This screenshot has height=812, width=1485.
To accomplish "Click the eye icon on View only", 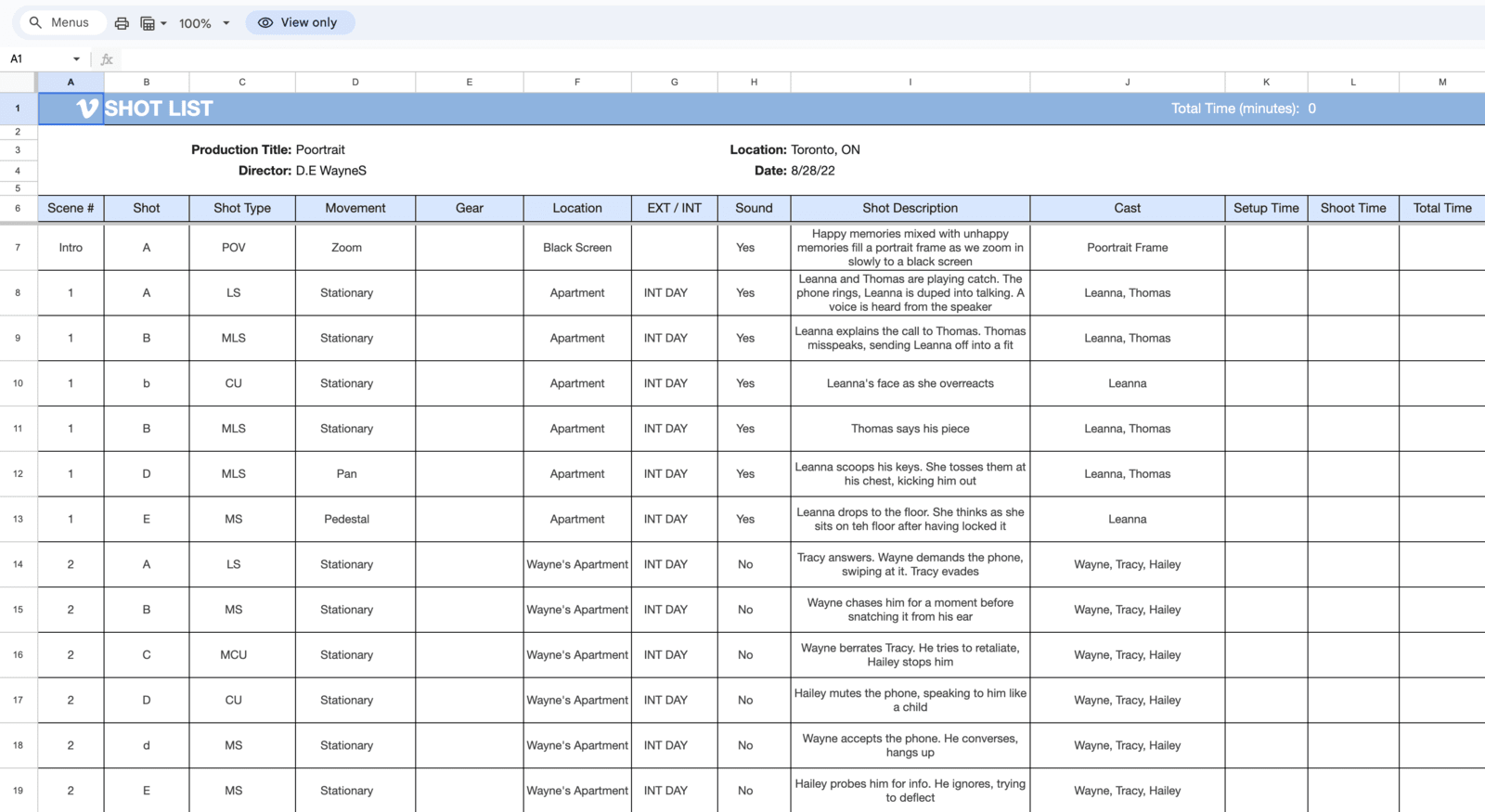I will pos(265,22).
